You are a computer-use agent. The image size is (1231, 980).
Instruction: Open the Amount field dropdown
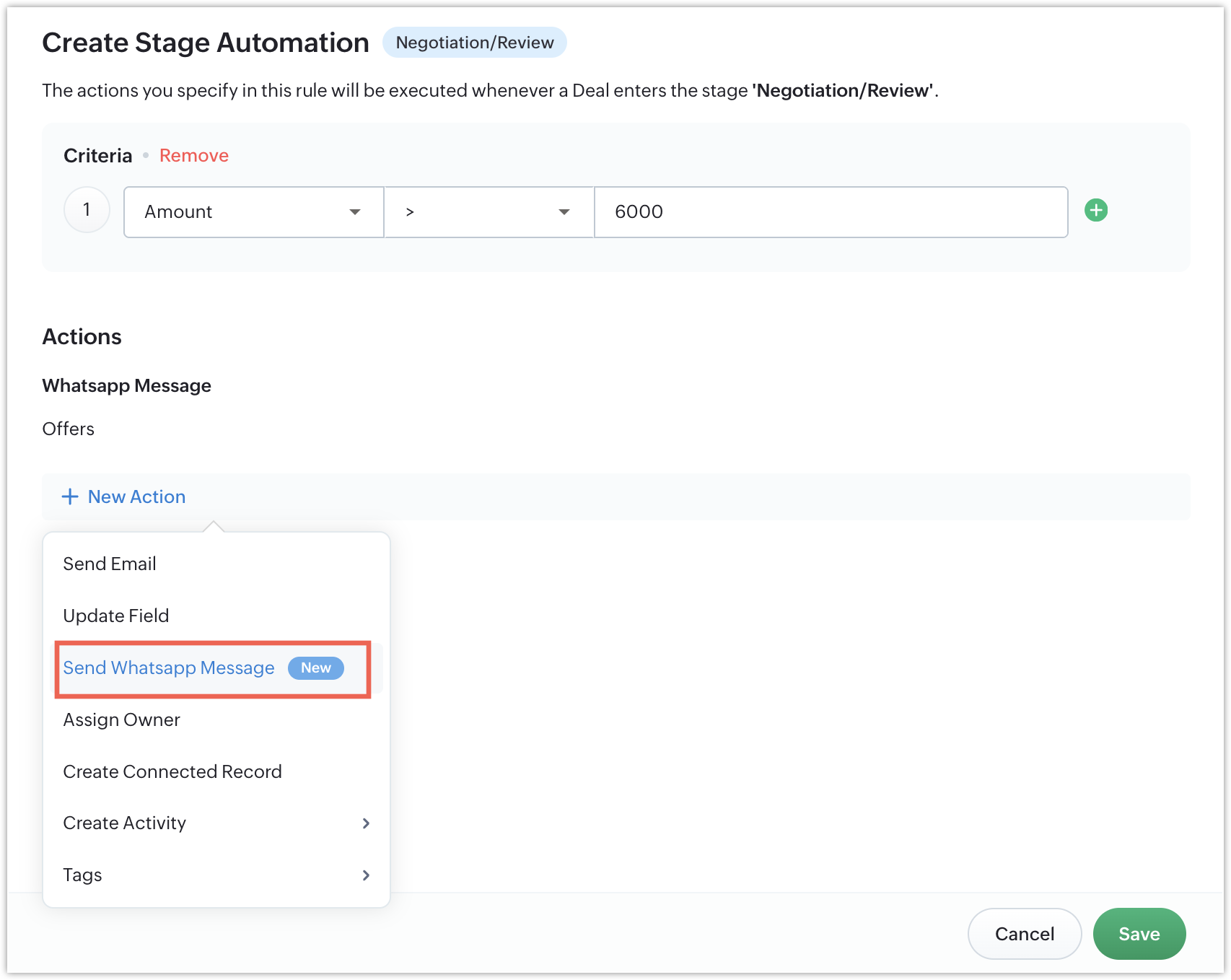point(253,212)
